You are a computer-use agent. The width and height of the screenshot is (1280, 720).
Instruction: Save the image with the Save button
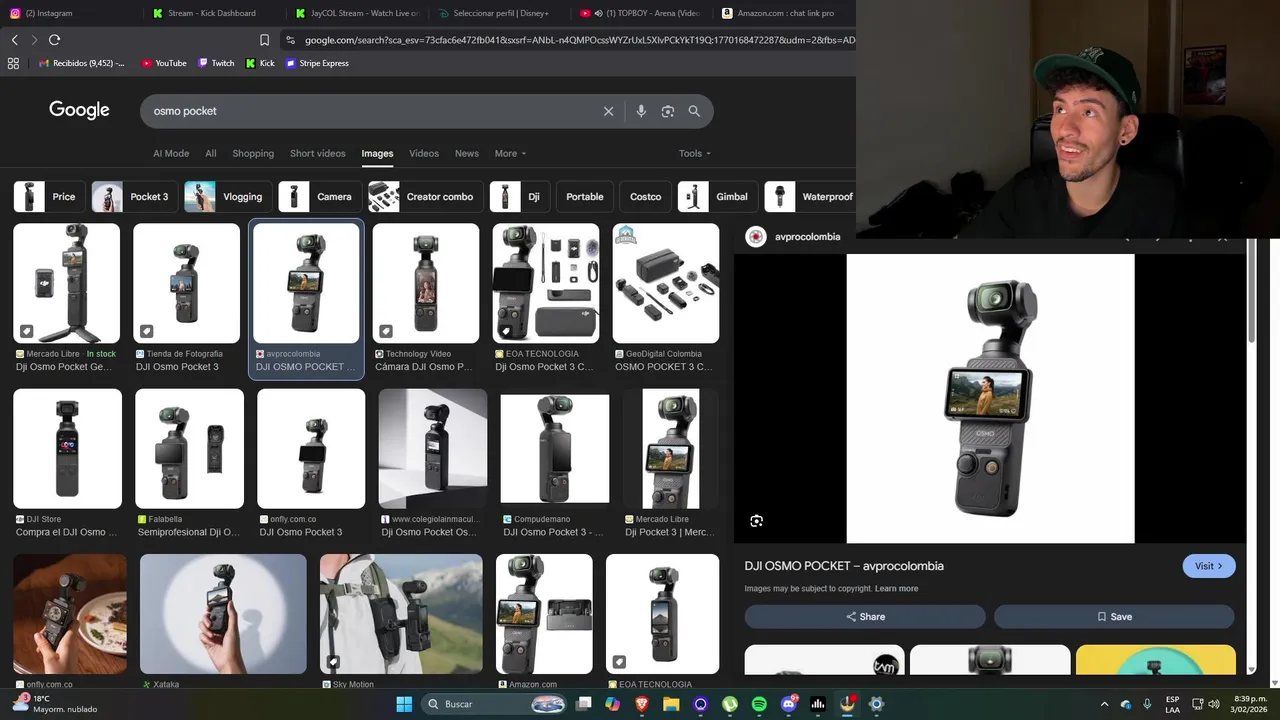point(1114,617)
